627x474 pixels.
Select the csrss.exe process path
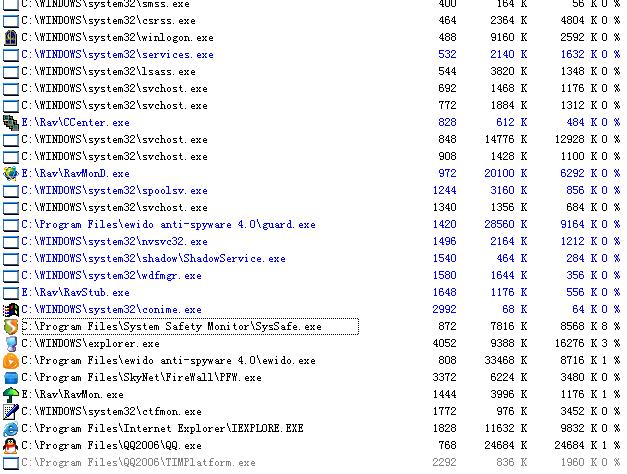(108, 20)
